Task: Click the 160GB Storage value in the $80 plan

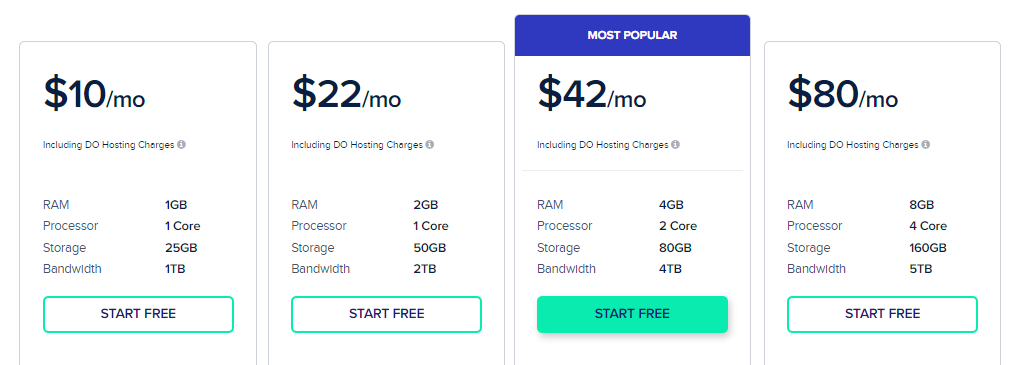Action: [928, 248]
